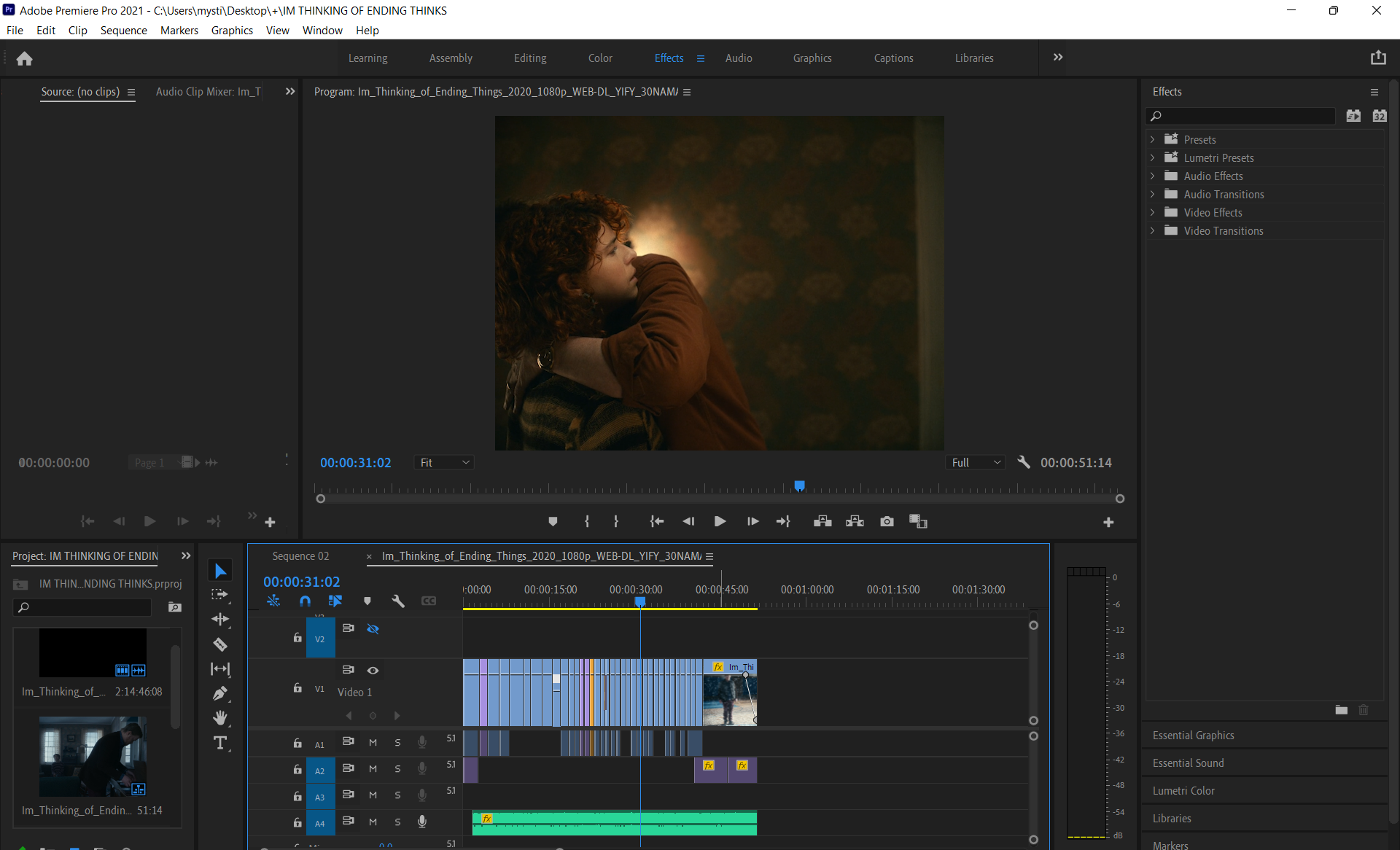Screen dimensions: 1400x850
Task: Click timeline playhead marker on ruler
Action: pyautogui.click(x=640, y=602)
